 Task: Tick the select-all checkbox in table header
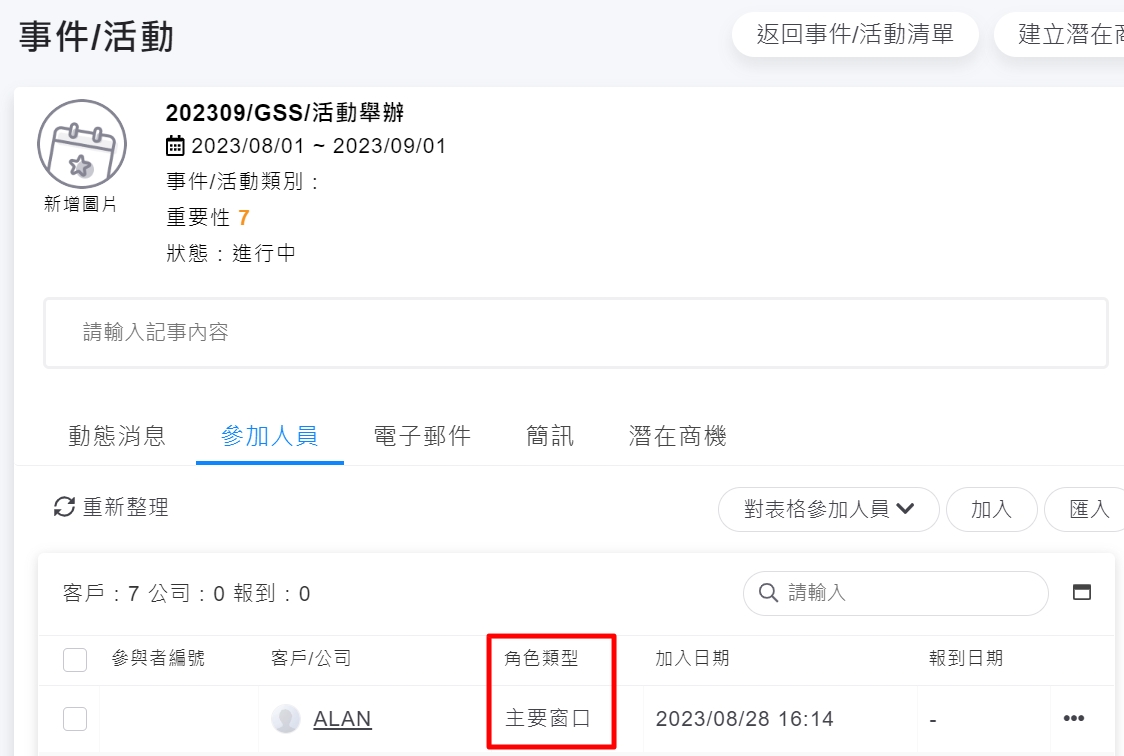click(x=75, y=659)
